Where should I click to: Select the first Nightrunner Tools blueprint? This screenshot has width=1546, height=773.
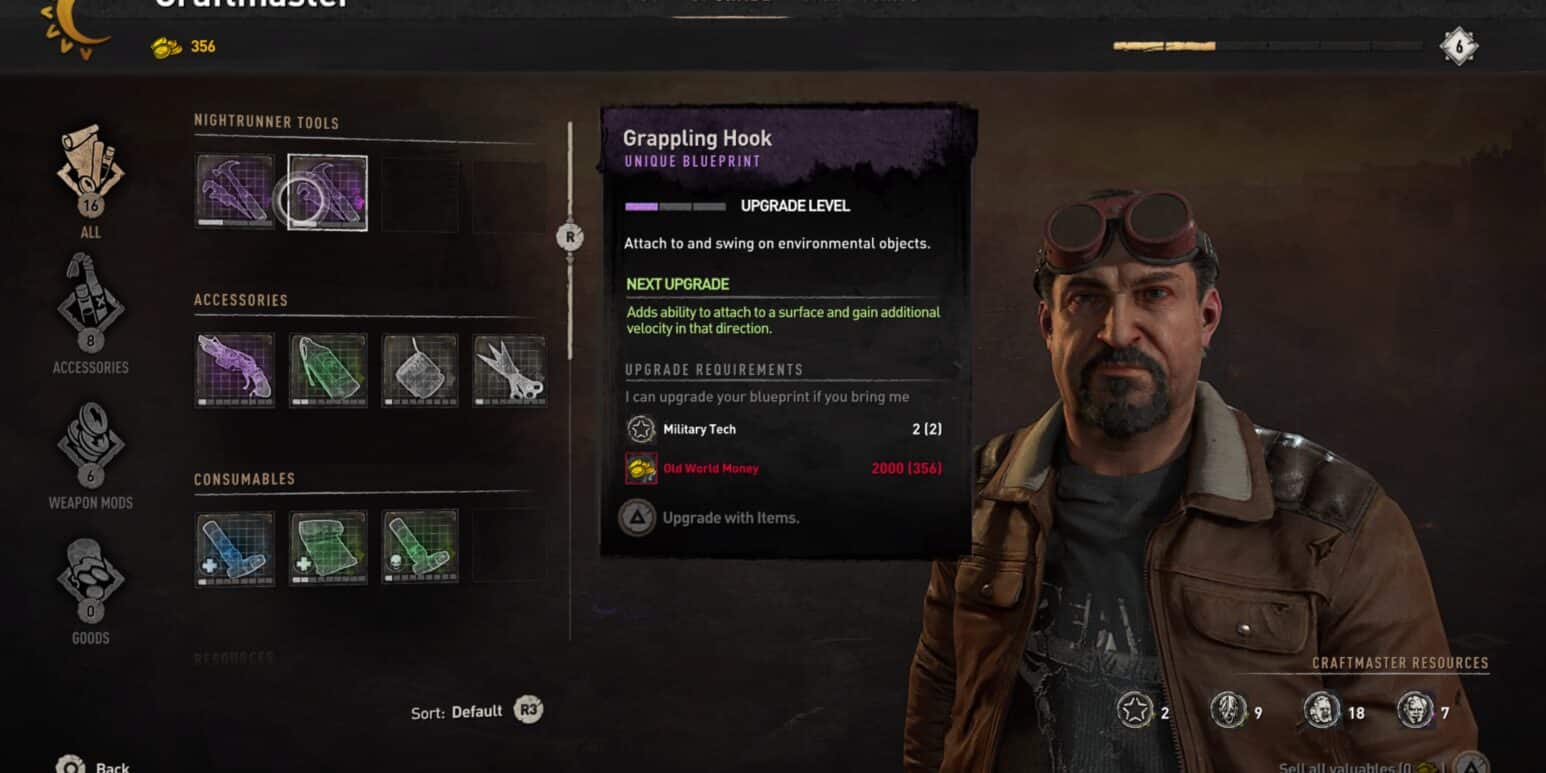click(234, 191)
